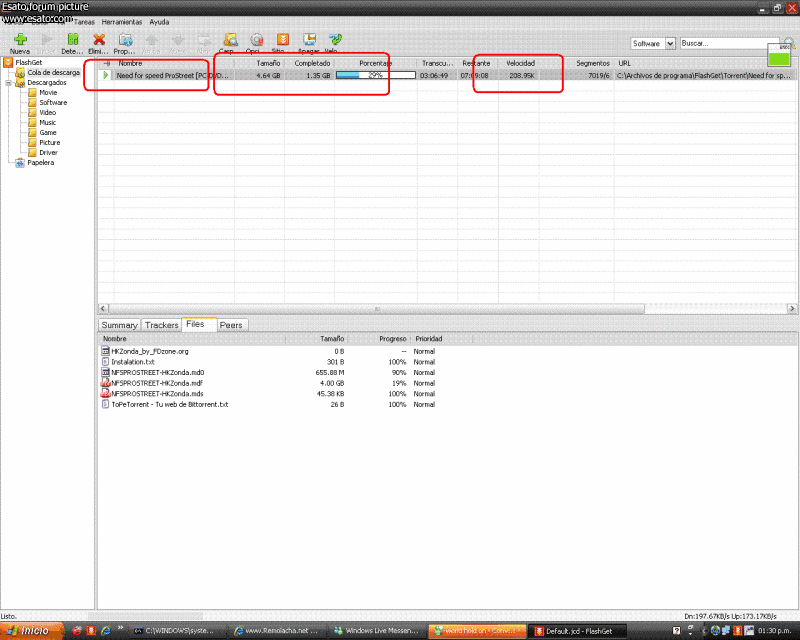Sort downloads by Completado column
The width and height of the screenshot is (800, 640).
click(309, 63)
